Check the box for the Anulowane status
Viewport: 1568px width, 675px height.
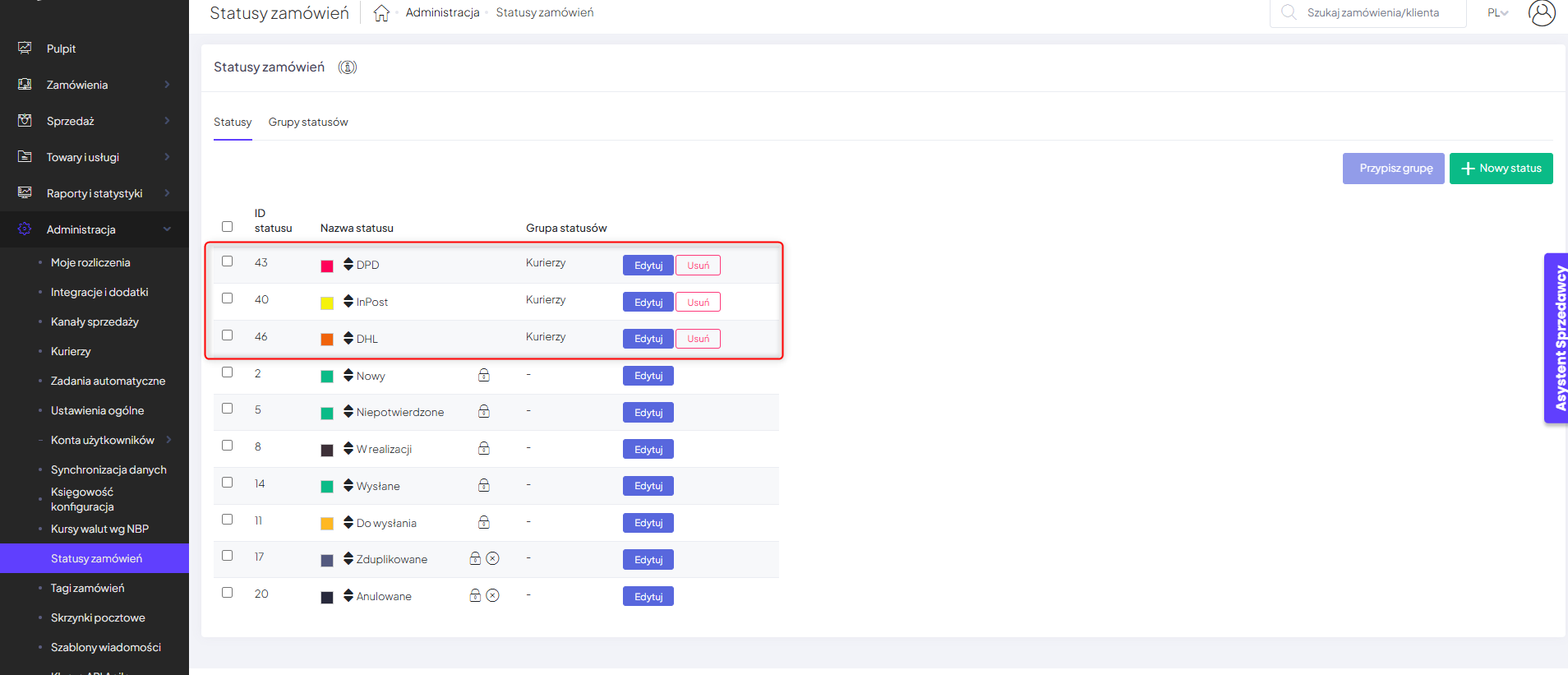click(x=228, y=593)
